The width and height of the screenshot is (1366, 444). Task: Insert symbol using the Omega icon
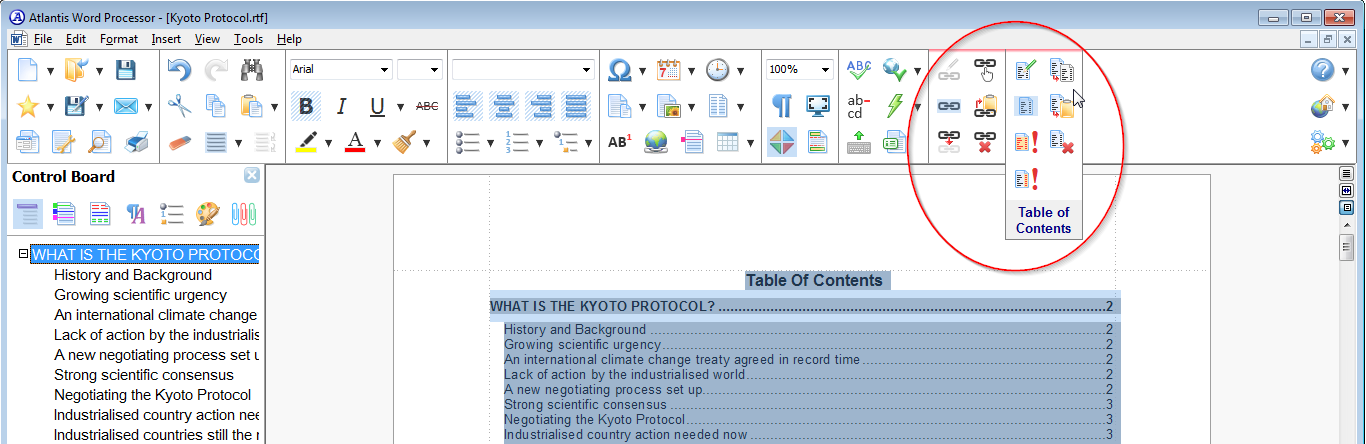tap(620, 70)
